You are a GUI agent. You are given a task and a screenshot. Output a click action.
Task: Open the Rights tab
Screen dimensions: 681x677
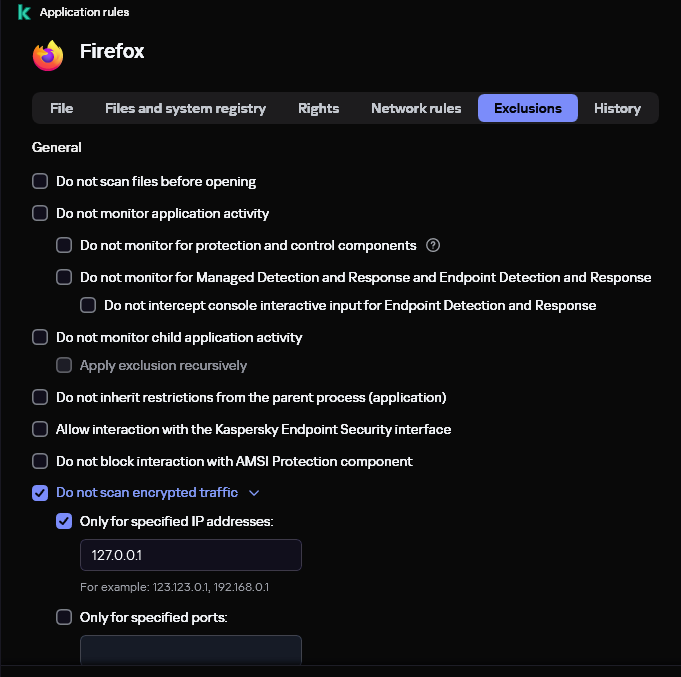pyautogui.click(x=318, y=108)
